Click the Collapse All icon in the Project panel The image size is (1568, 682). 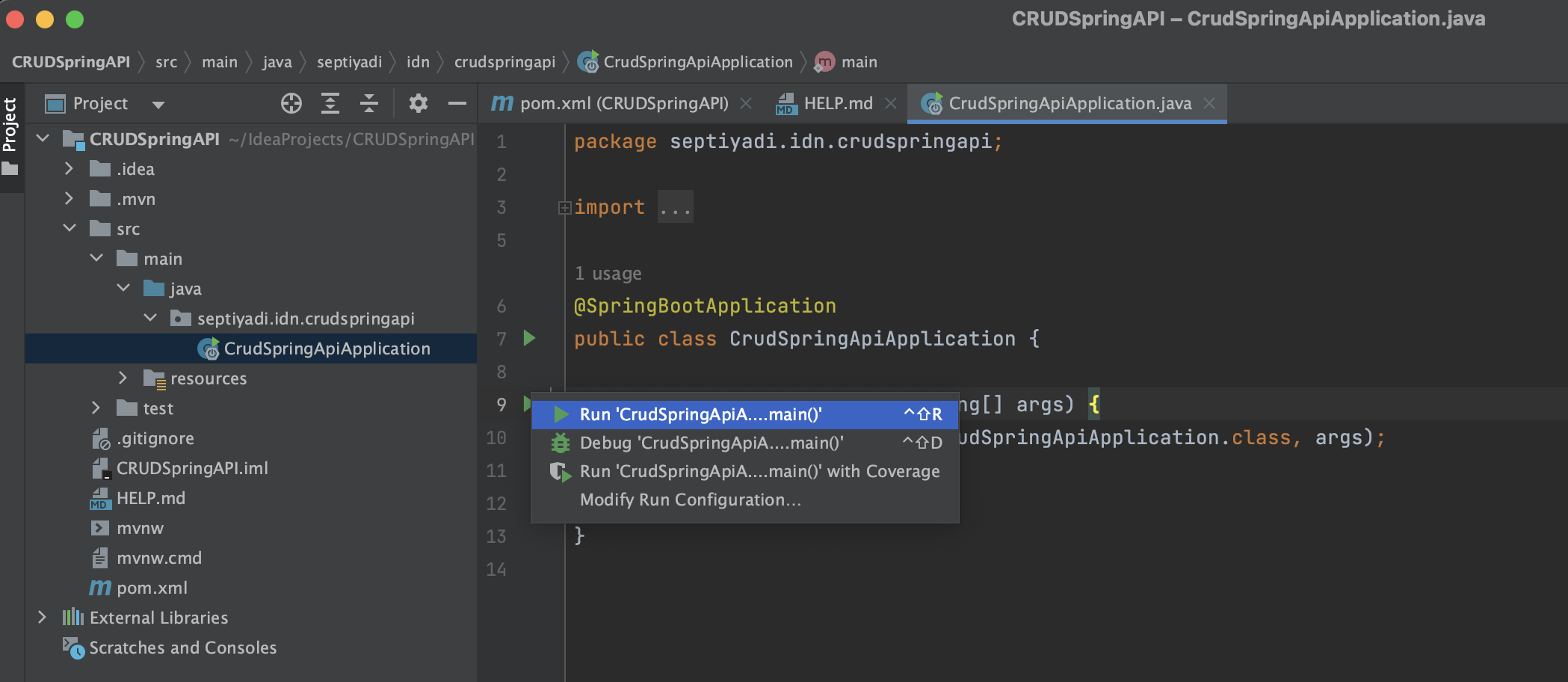[369, 103]
